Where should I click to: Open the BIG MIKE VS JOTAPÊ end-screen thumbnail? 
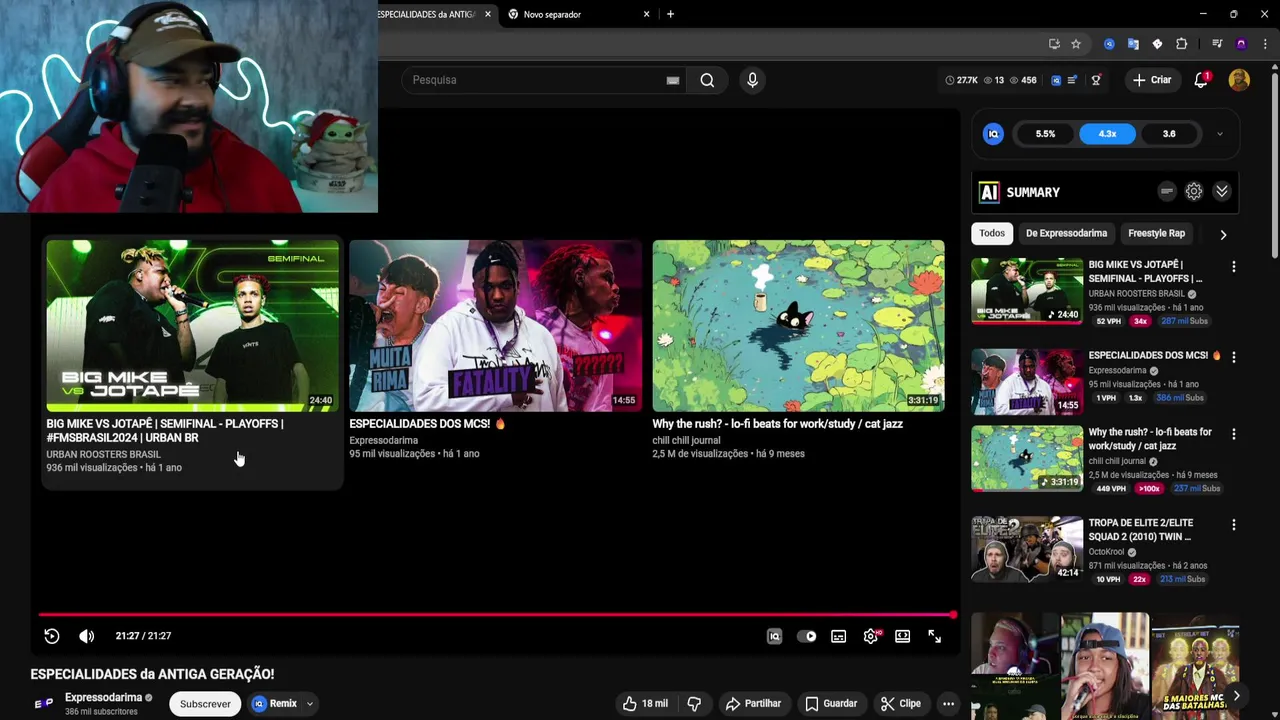pyautogui.click(x=192, y=326)
